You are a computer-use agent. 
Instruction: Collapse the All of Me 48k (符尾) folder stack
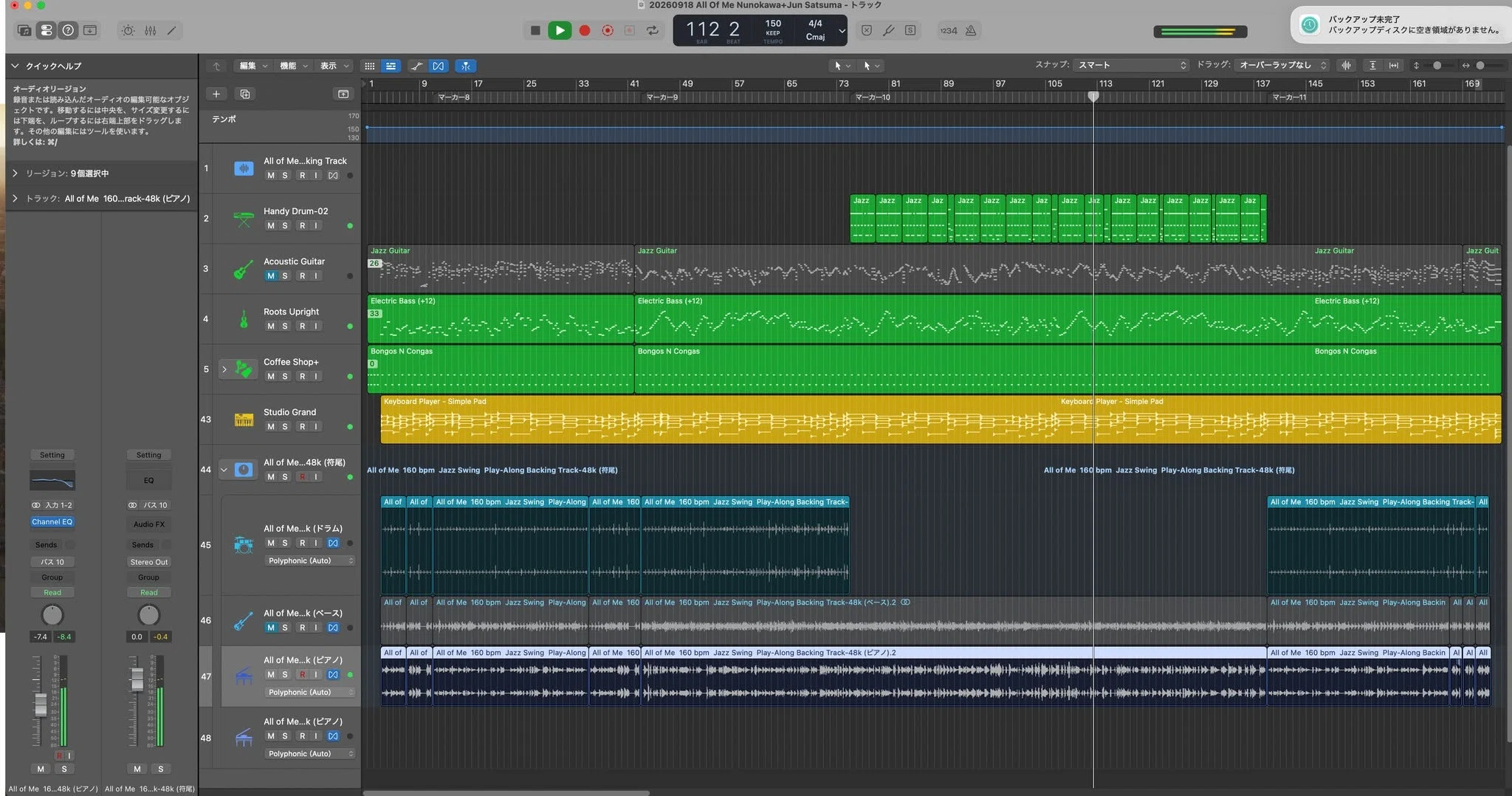click(224, 470)
